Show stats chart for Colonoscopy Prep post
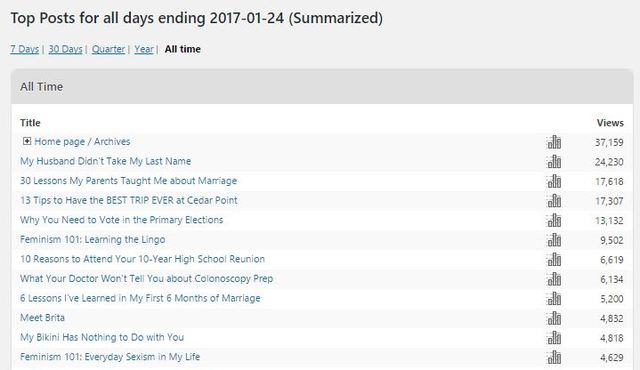 pyautogui.click(x=554, y=279)
